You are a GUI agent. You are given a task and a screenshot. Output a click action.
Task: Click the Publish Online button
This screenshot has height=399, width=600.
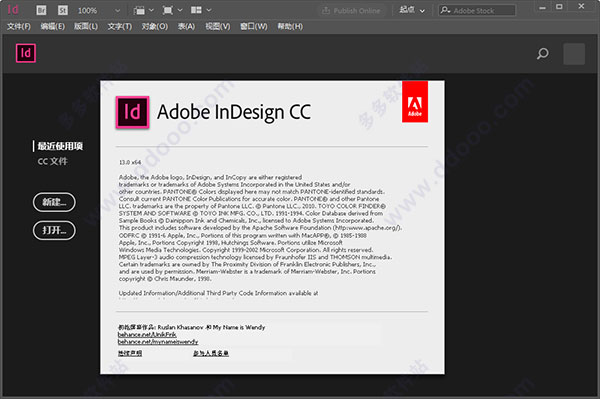coord(351,11)
